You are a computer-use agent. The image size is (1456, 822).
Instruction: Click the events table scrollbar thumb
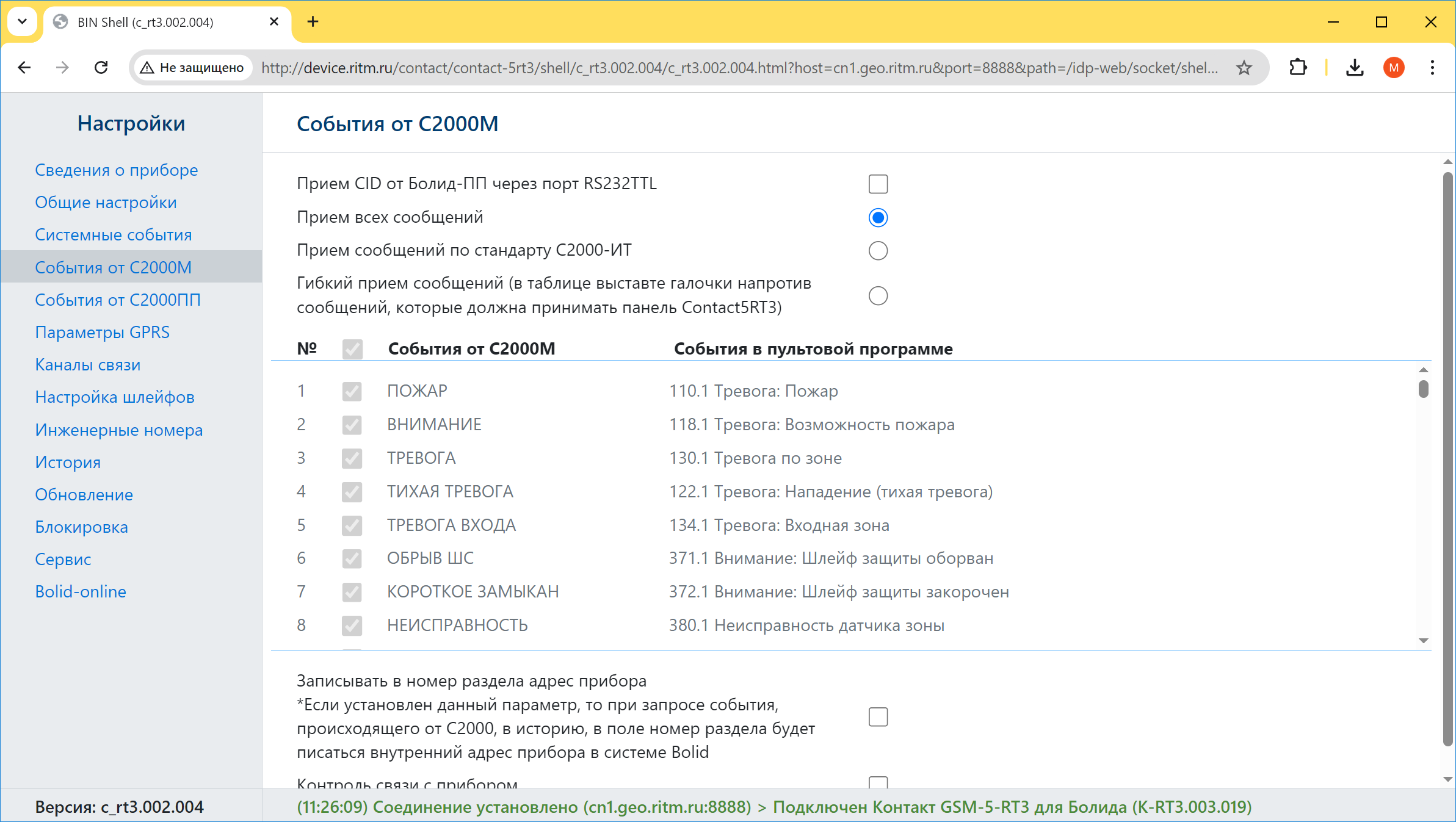tap(1424, 389)
